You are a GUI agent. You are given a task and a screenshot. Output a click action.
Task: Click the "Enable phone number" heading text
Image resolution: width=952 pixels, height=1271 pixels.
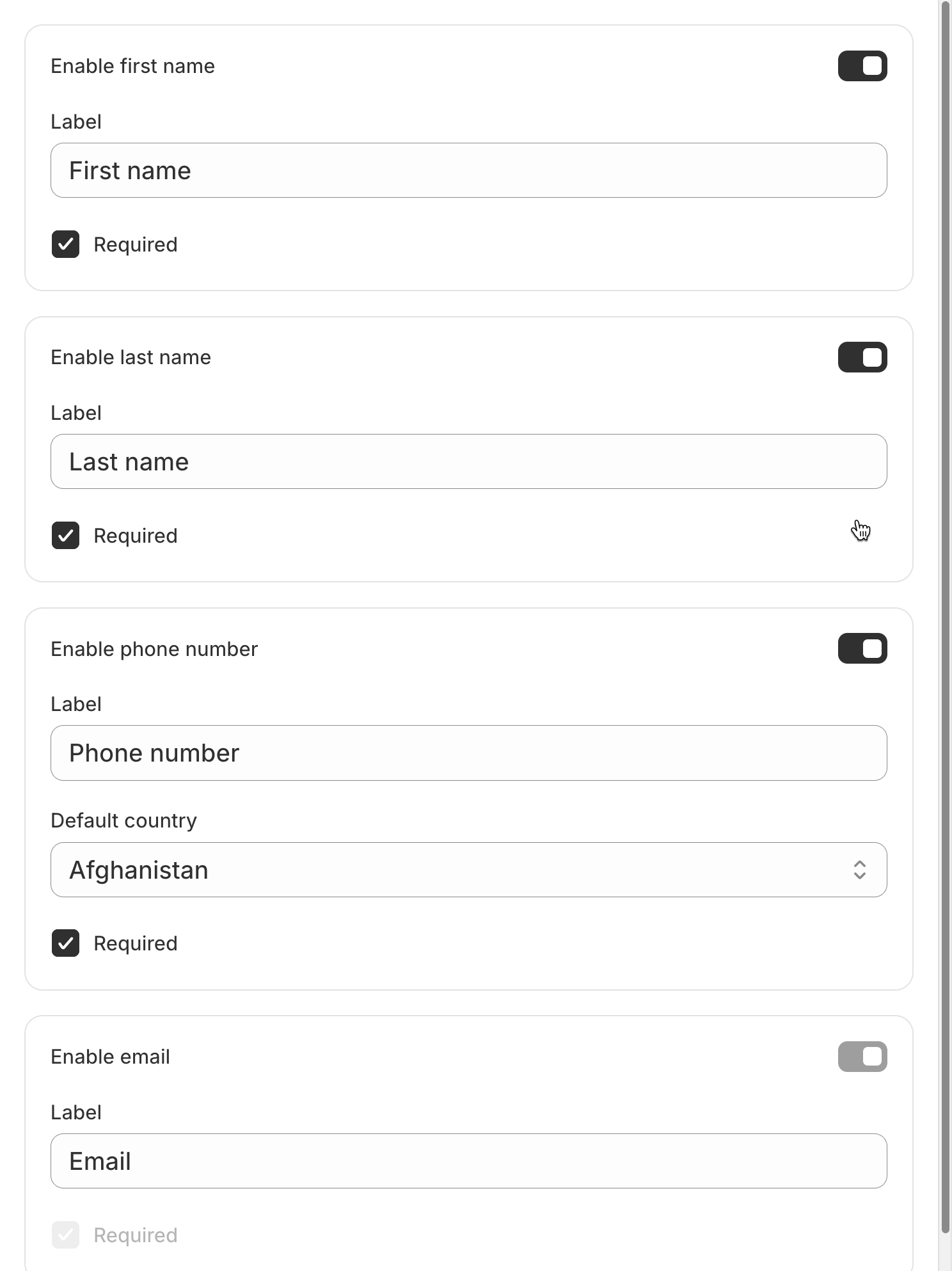tap(154, 649)
